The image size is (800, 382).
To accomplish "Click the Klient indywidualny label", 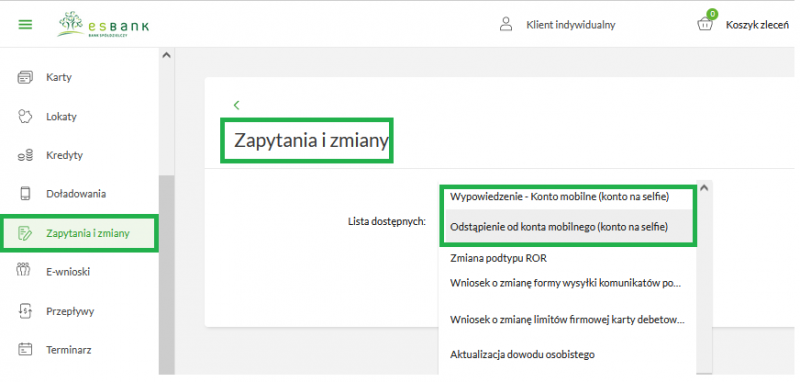I will point(571,24).
